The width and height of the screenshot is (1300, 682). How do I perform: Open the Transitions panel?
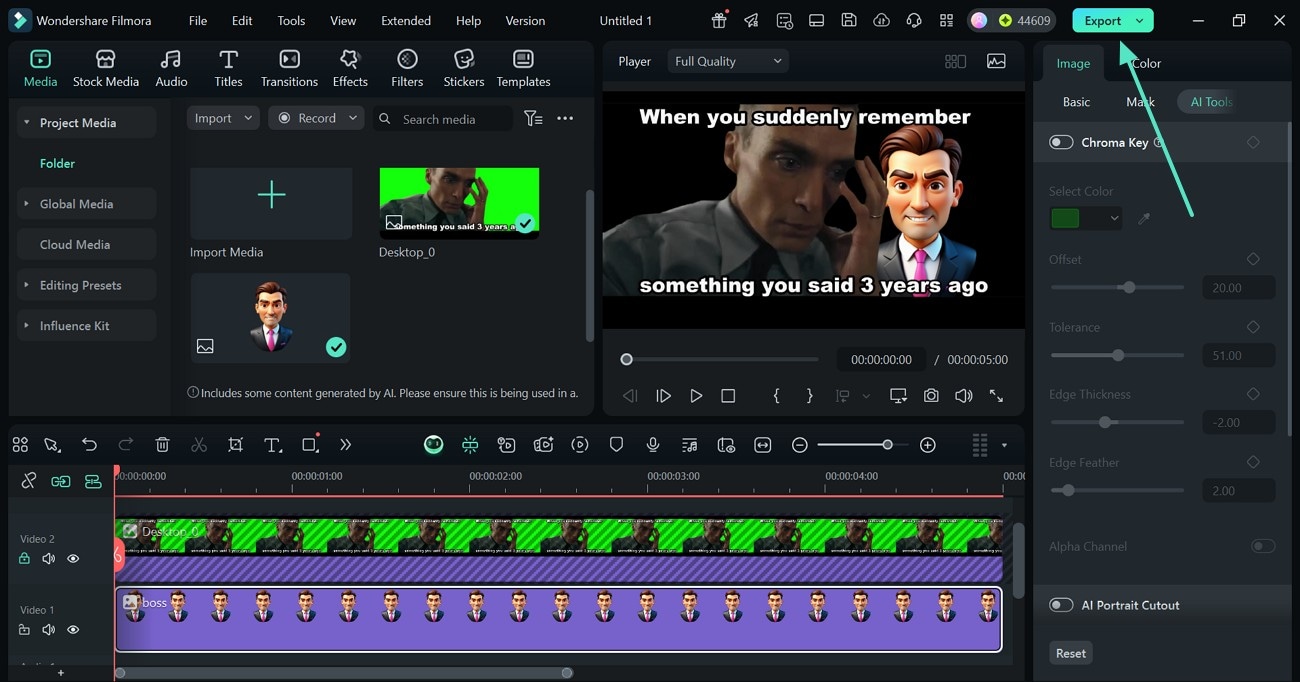(x=289, y=69)
